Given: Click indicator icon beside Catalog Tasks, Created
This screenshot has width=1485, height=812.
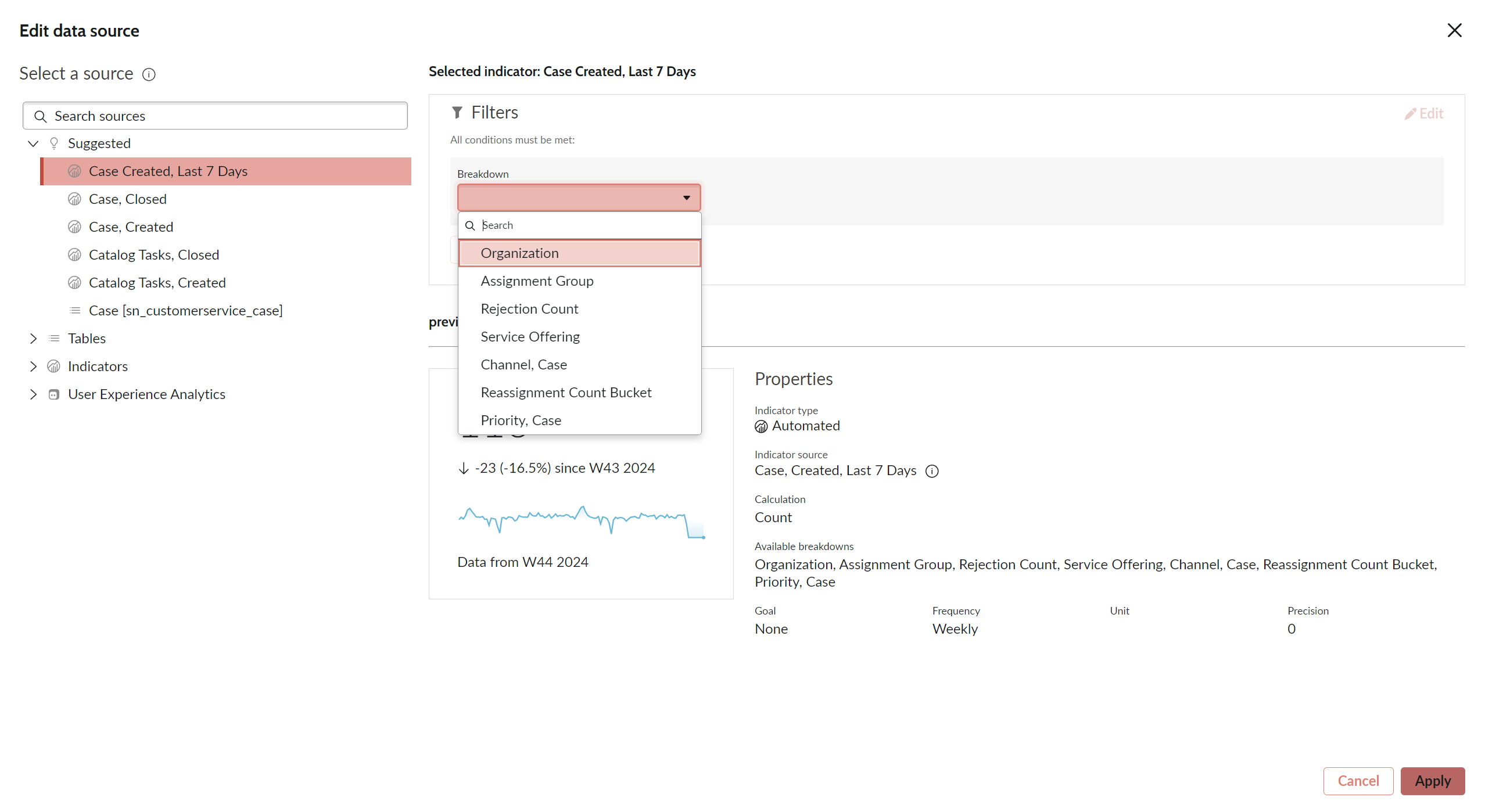Looking at the screenshot, I should pyautogui.click(x=74, y=283).
